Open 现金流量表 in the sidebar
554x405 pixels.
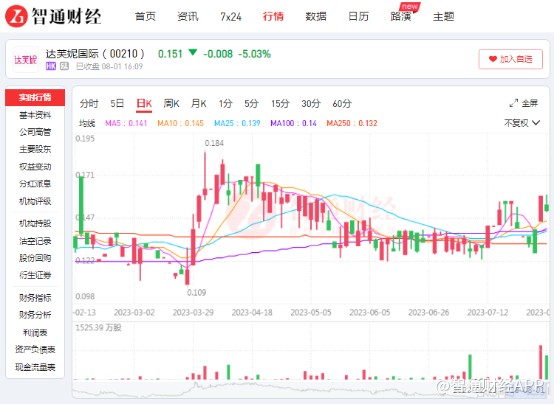[35, 367]
